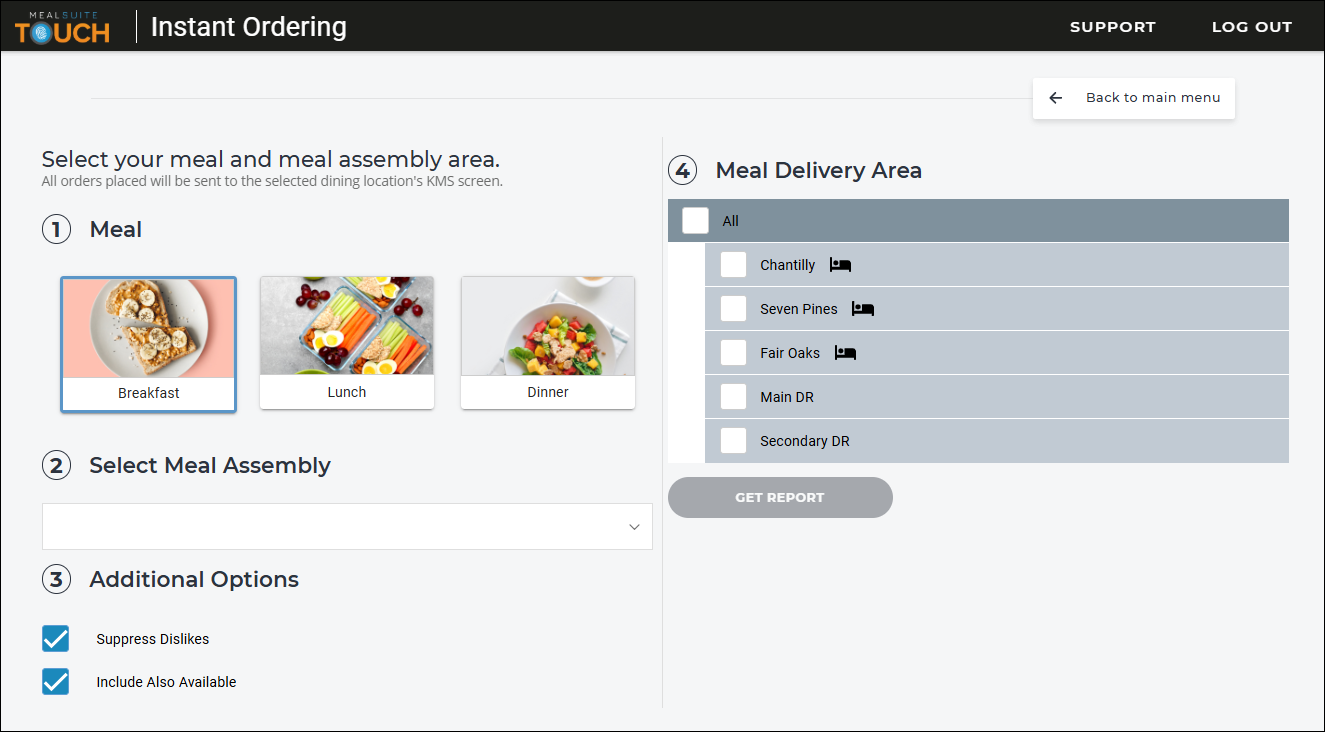Click the bed icon beside Seven Pines

point(863,309)
